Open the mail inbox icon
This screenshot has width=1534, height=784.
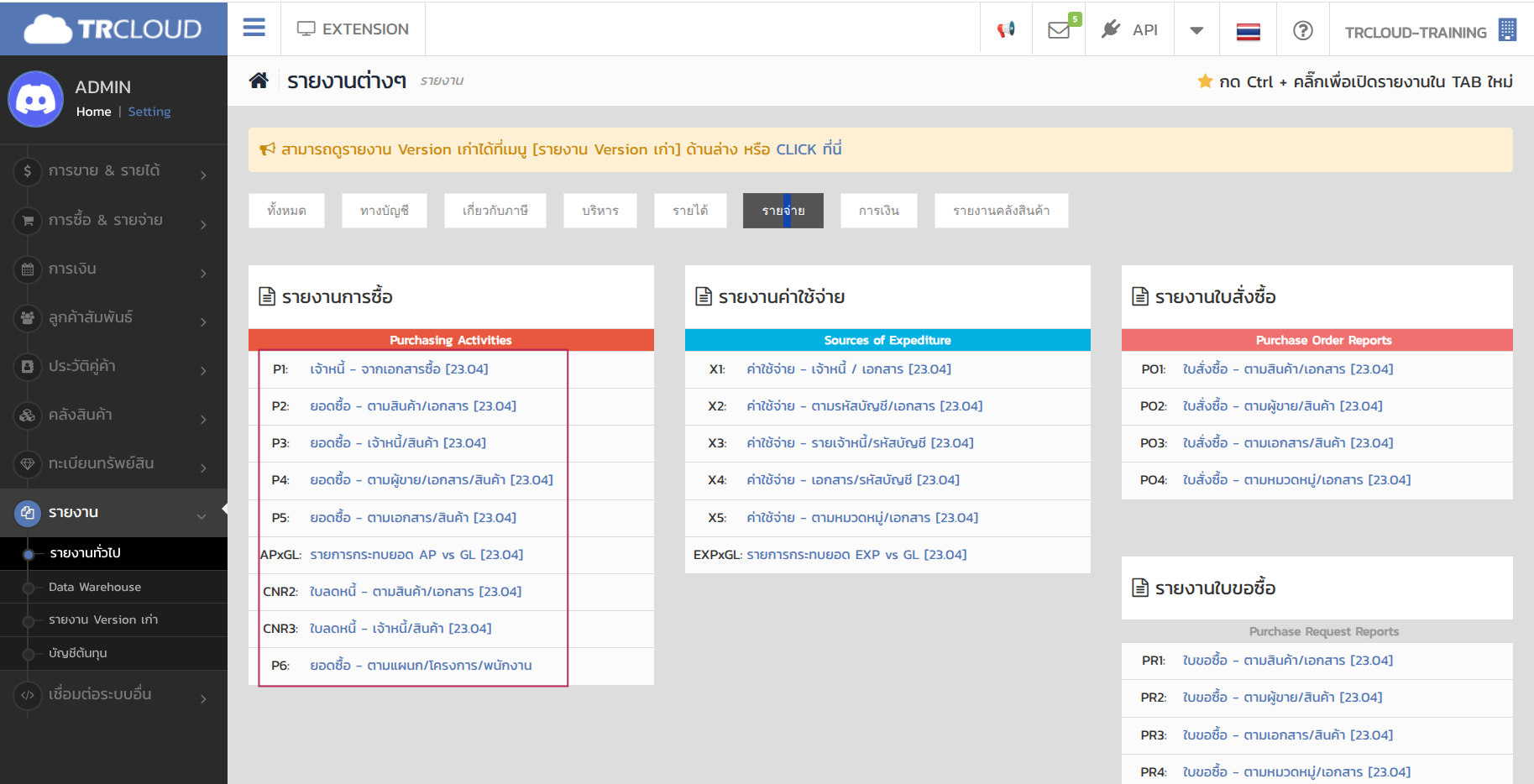point(1059,30)
